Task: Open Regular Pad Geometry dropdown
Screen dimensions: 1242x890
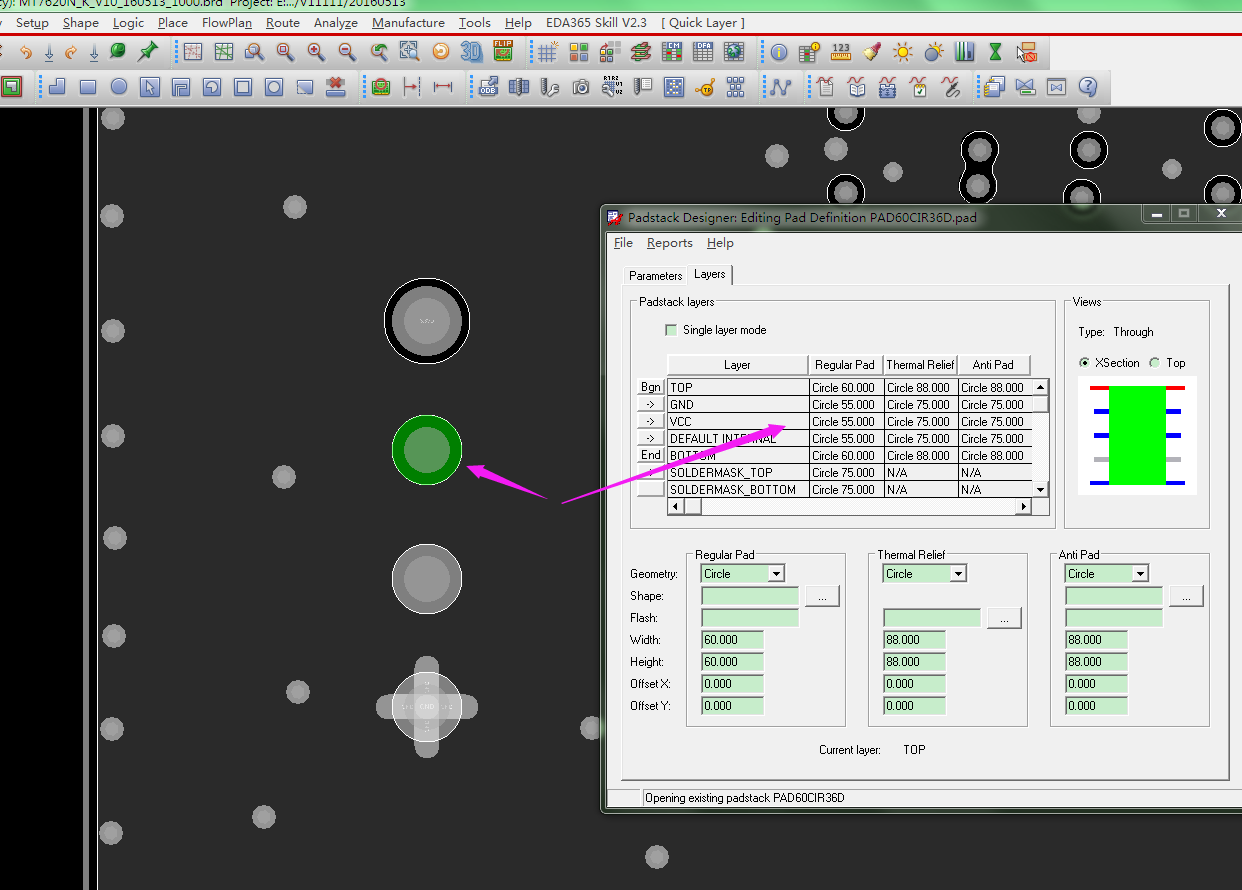Action: (x=776, y=574)
